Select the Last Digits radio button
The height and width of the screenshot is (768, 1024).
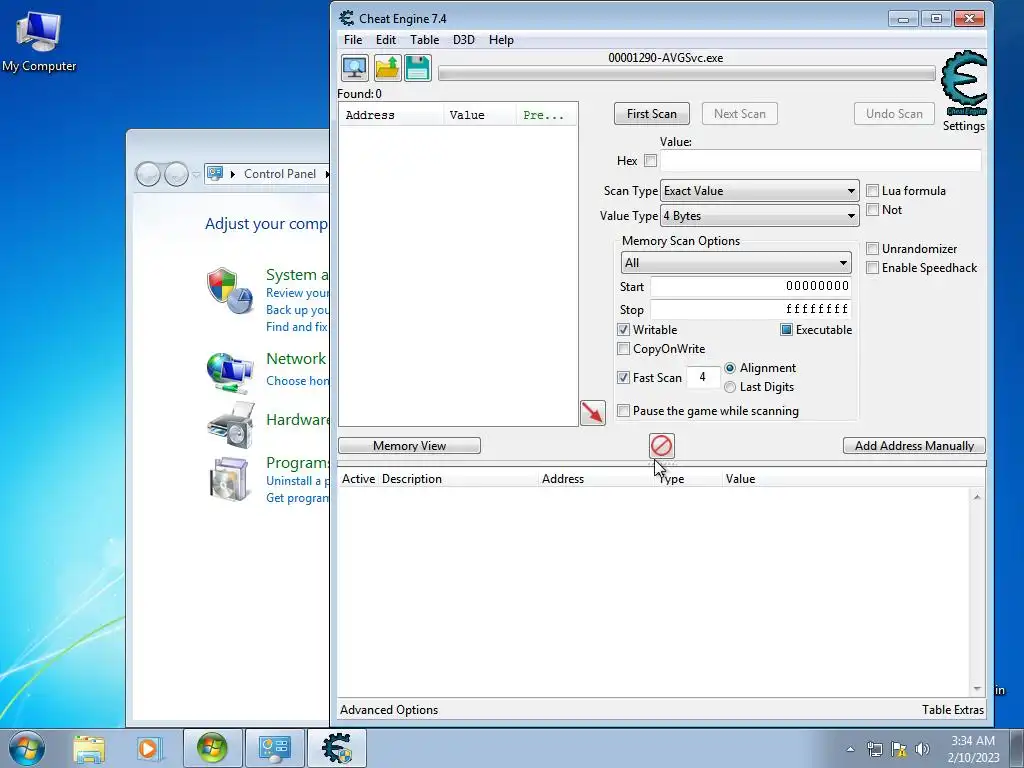tap(730, 387)
